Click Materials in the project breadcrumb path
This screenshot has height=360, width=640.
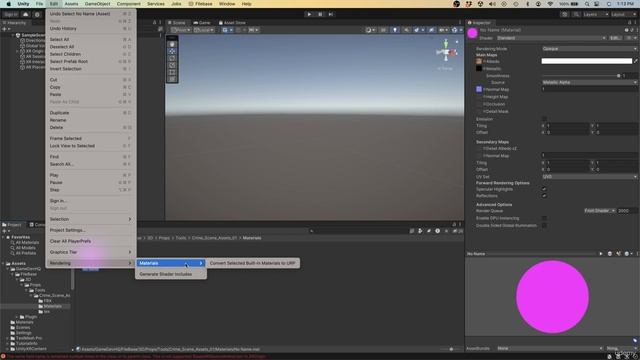[x=252, y=238]
